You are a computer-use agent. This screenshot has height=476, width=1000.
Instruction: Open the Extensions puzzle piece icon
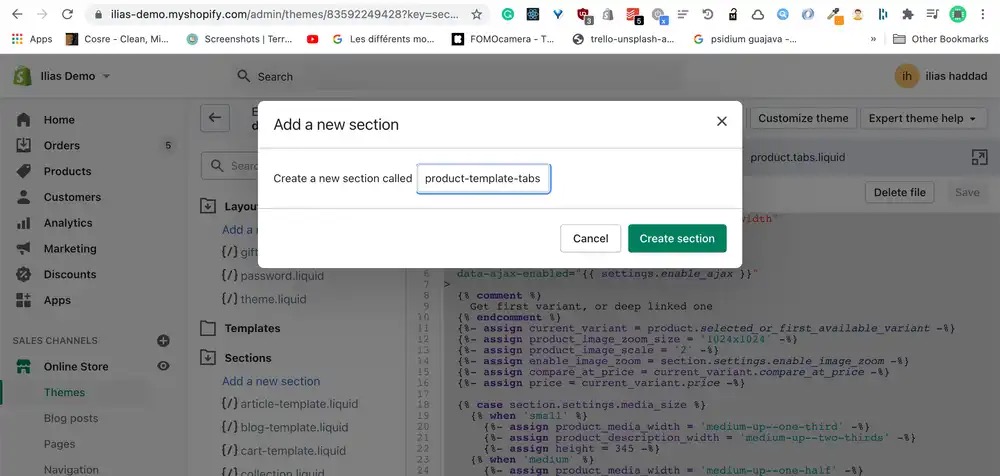pyautogui.click(x=907, y=14)
